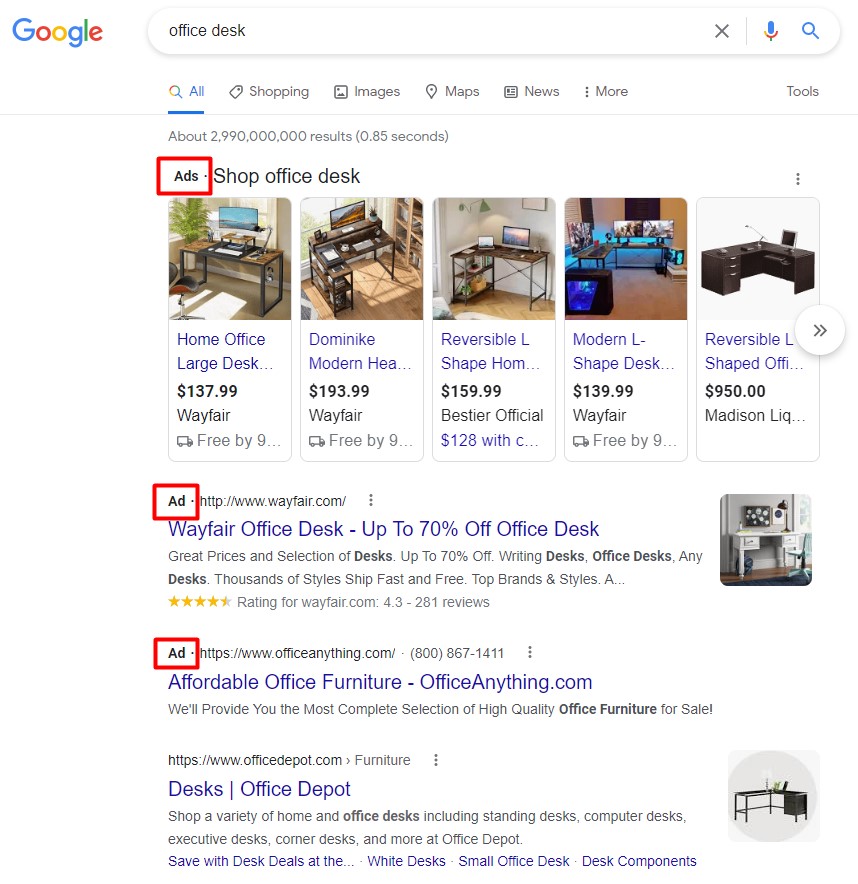858x884 pixels.
Task: Open Affordable Office Furniture ad headline
Action: [380, 682]
